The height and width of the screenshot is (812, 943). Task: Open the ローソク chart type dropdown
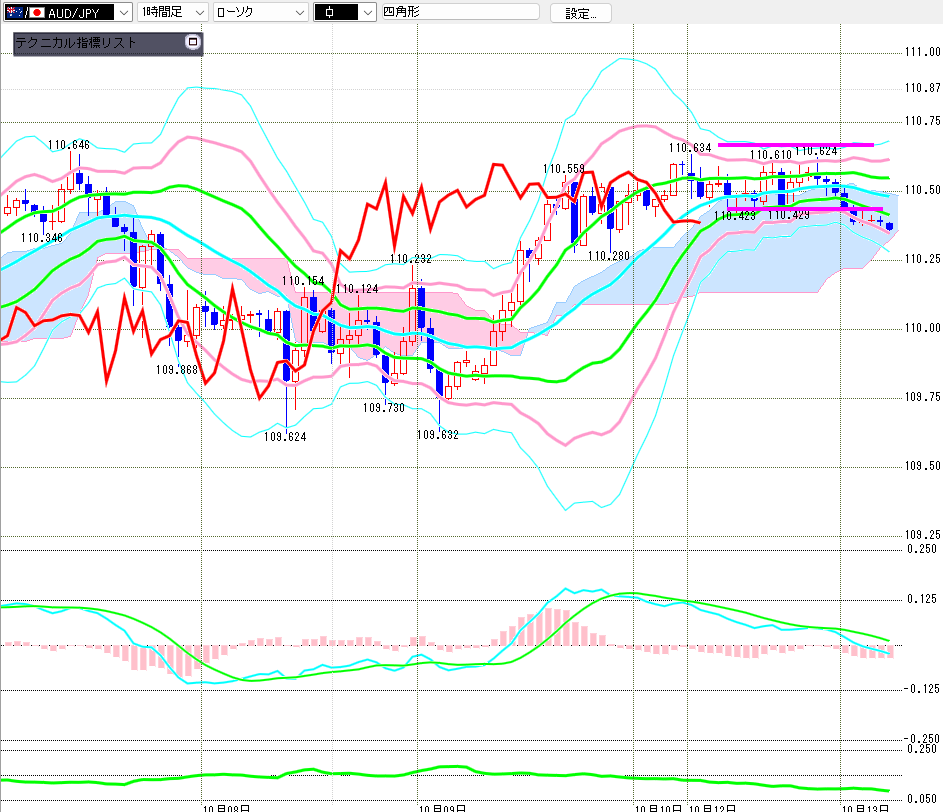click(261, 12)
